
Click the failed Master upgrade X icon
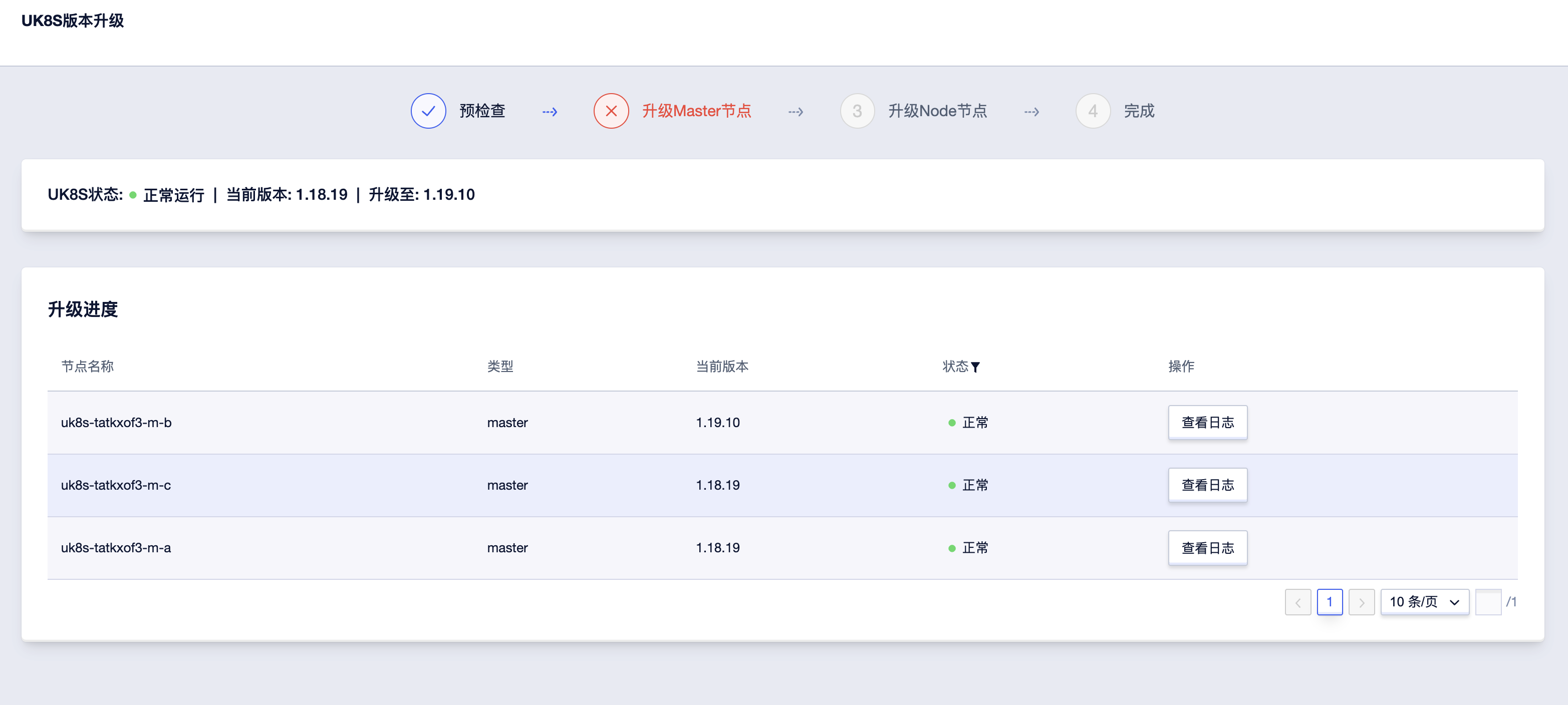tap(611, 111)
